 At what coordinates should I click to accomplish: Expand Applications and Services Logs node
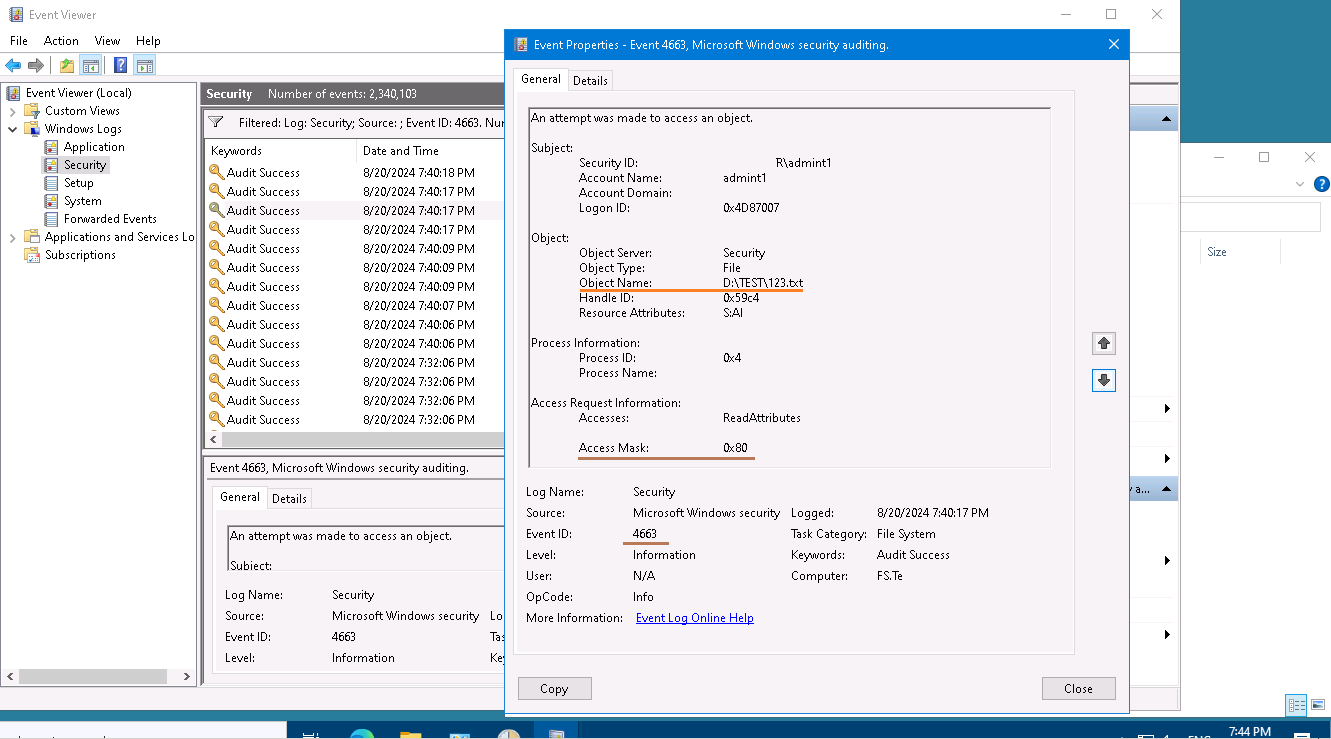13,237
